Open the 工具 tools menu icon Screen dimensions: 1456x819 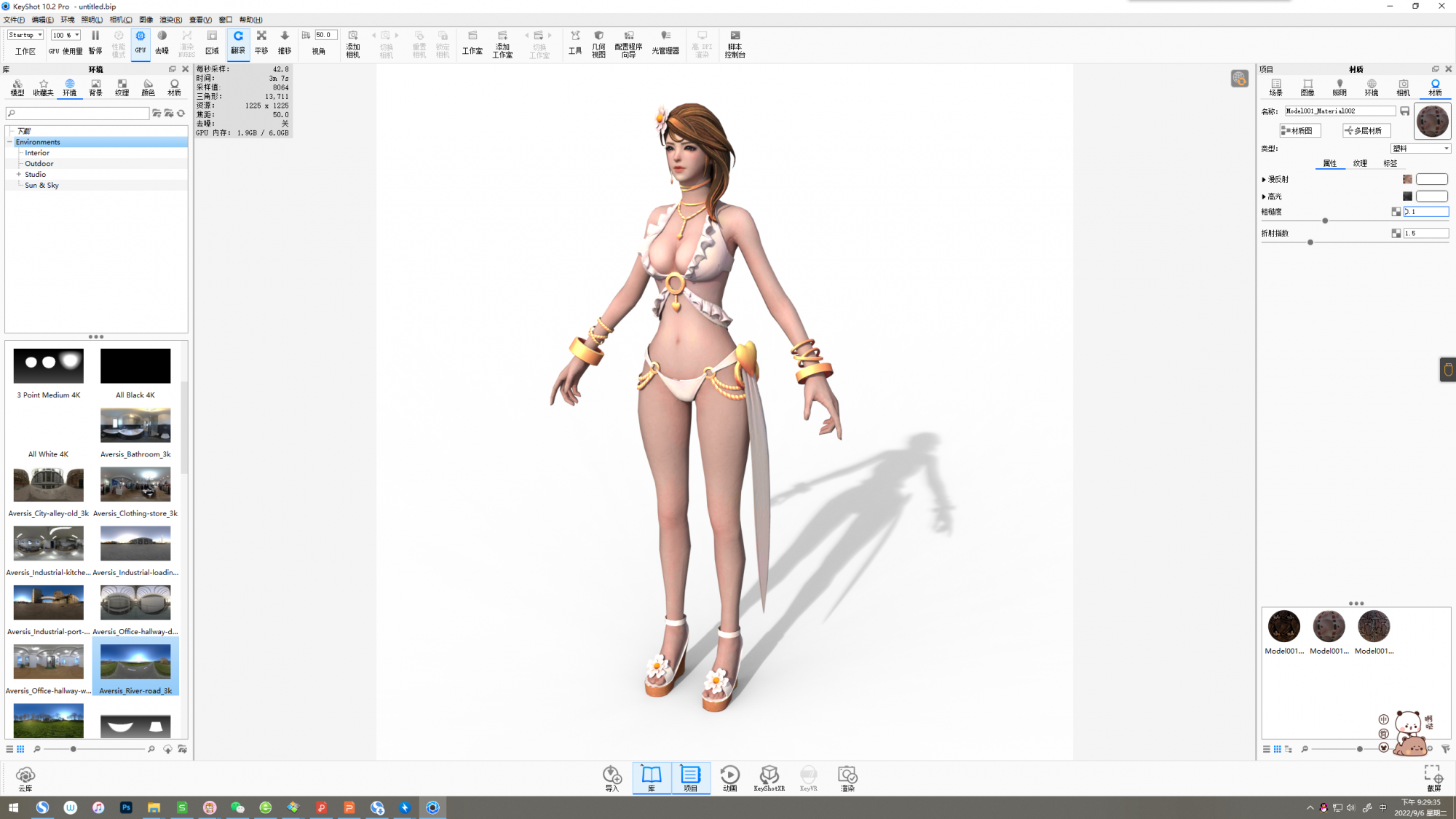click(x=575, y=43)
